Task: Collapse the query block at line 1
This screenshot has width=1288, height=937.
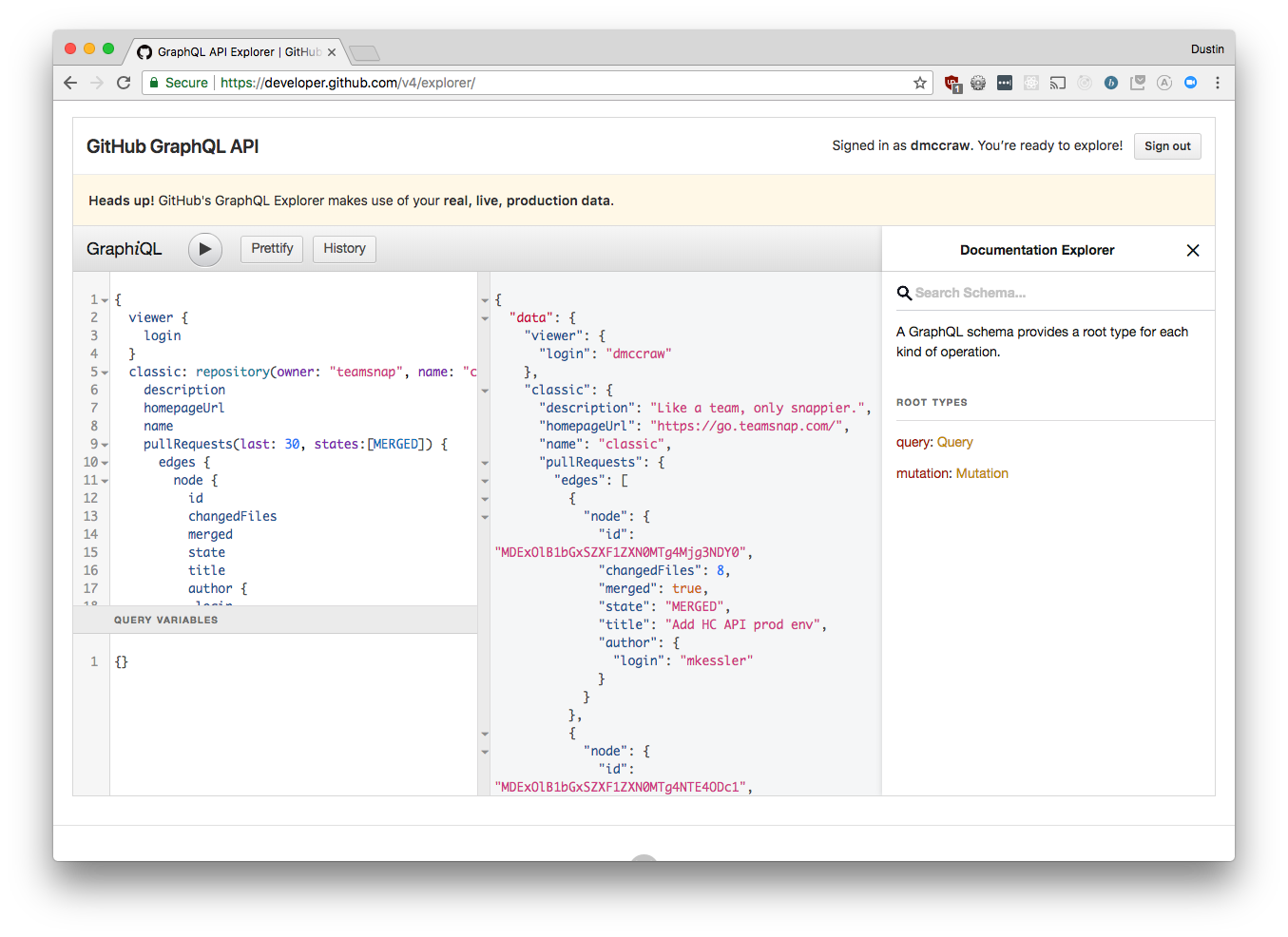Action: point(105,300)
